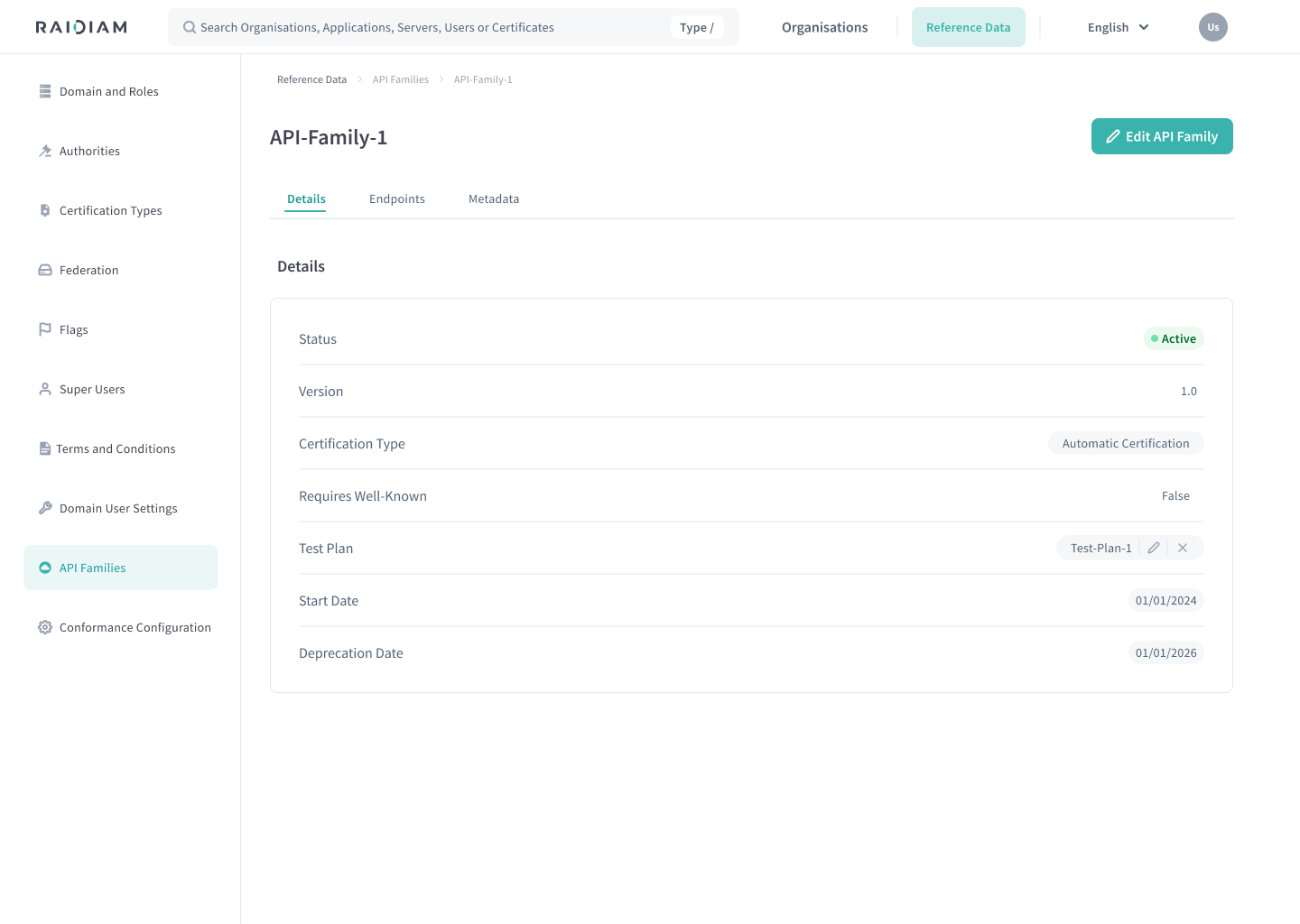Switch to the Endpoints tab
Image resolution: width=1300 pixels, height=924 pixels.
click(x=397, y=199)
